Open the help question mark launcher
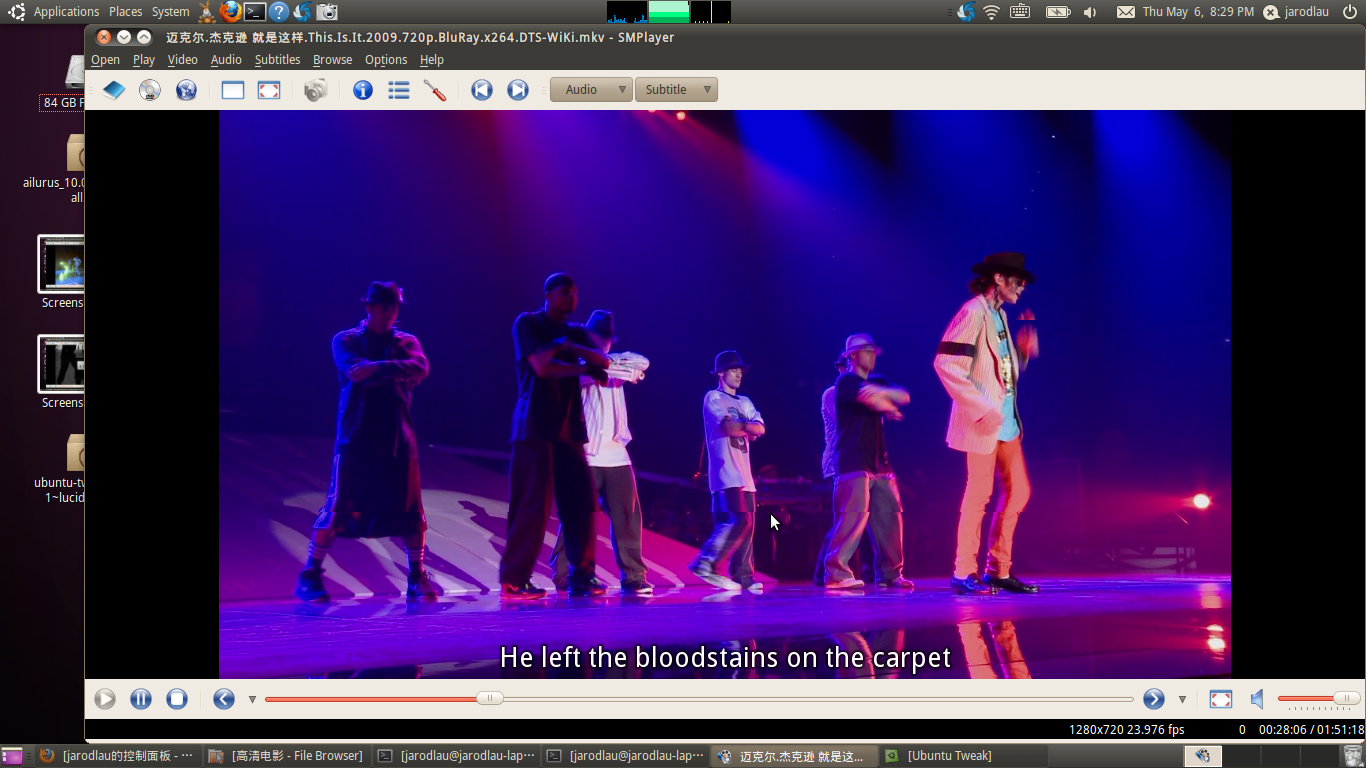 point(279,12)
